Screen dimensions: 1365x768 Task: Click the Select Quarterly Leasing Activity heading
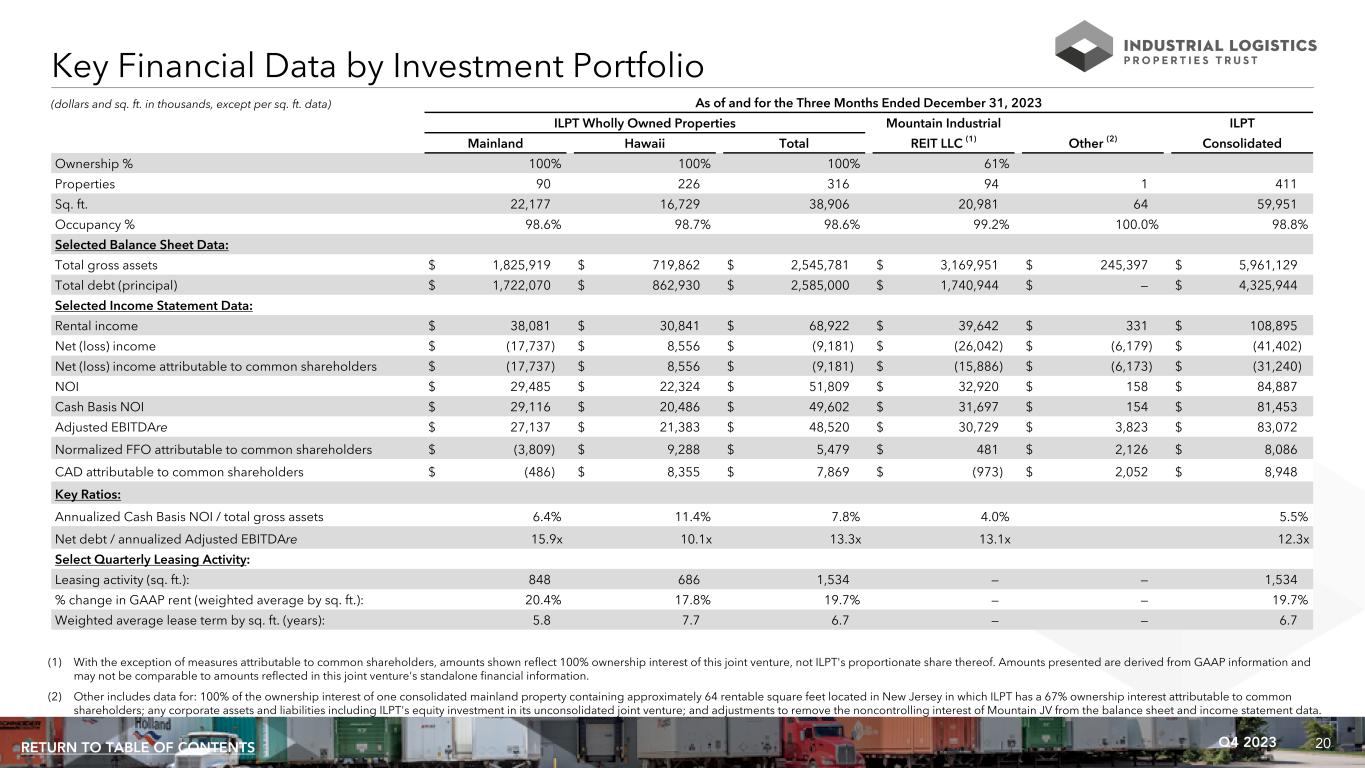152,558
